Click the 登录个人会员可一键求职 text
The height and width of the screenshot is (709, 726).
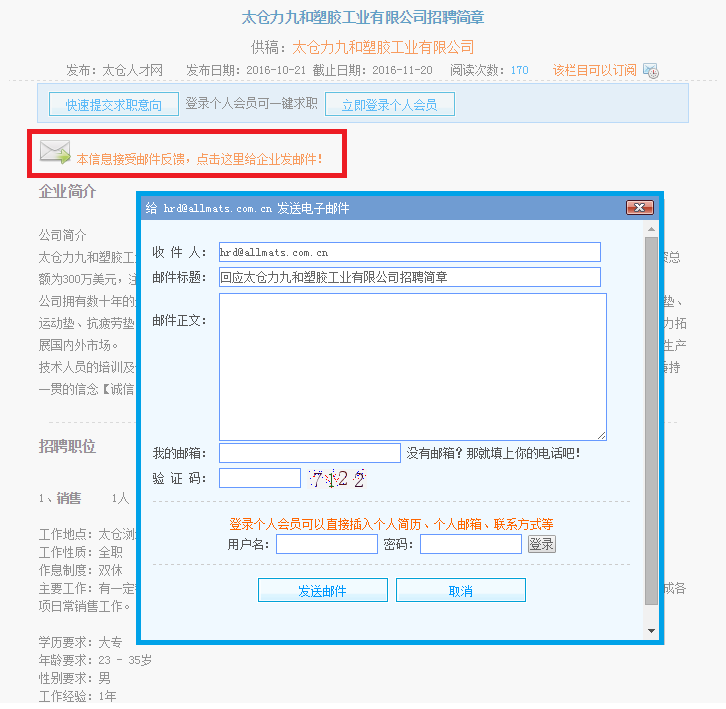pyautogui.click(x=251, y=103)
